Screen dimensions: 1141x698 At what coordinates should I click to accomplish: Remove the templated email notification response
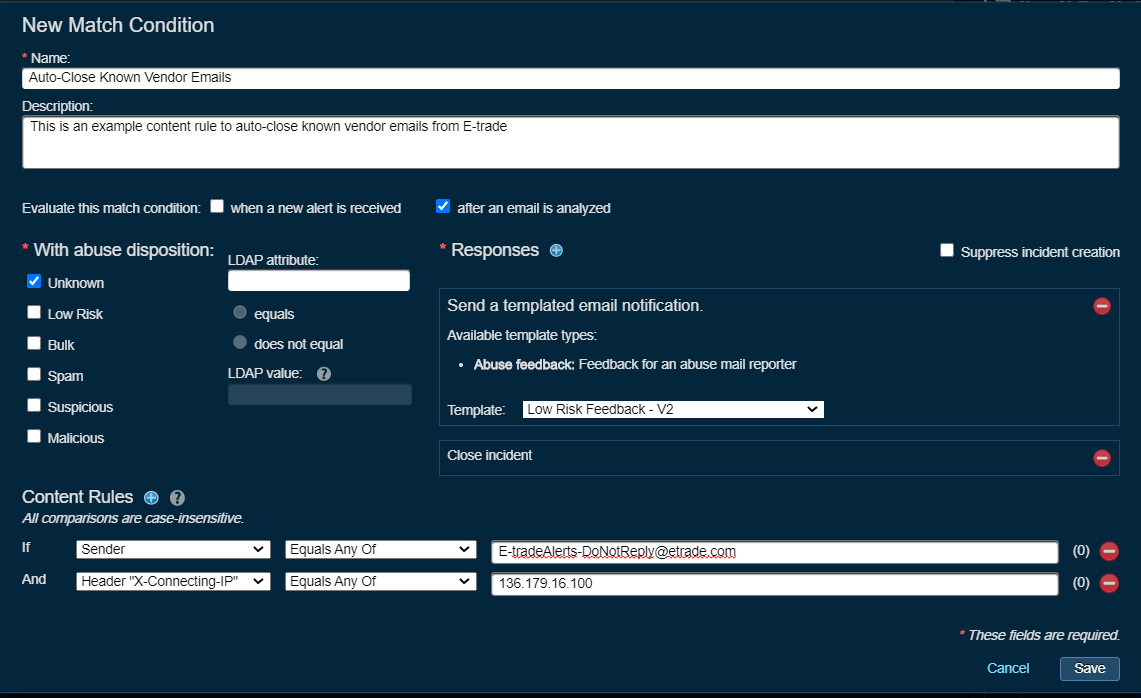point(1101,306)
